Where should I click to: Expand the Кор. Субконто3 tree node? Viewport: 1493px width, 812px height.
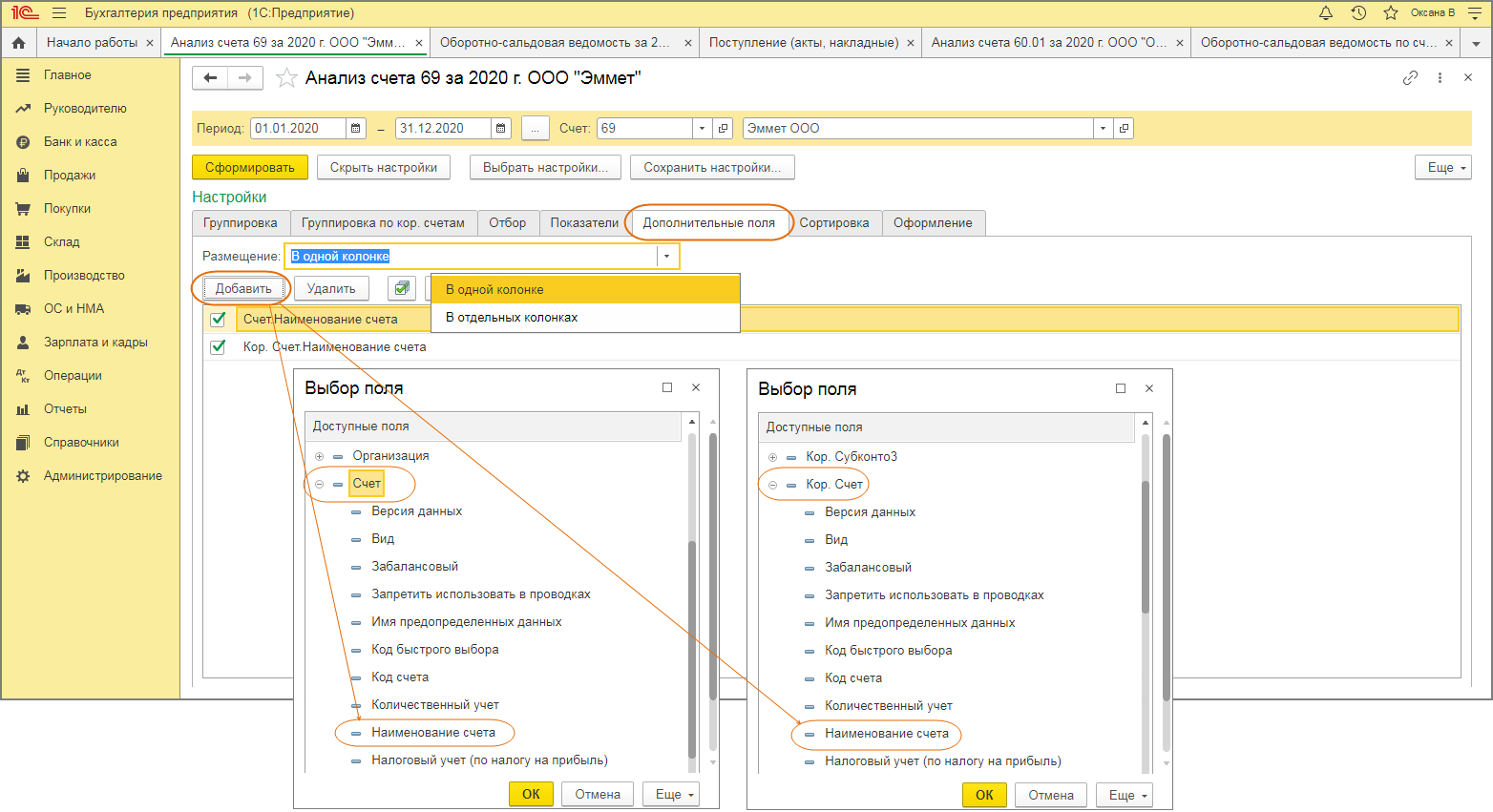tap(772, 457)
